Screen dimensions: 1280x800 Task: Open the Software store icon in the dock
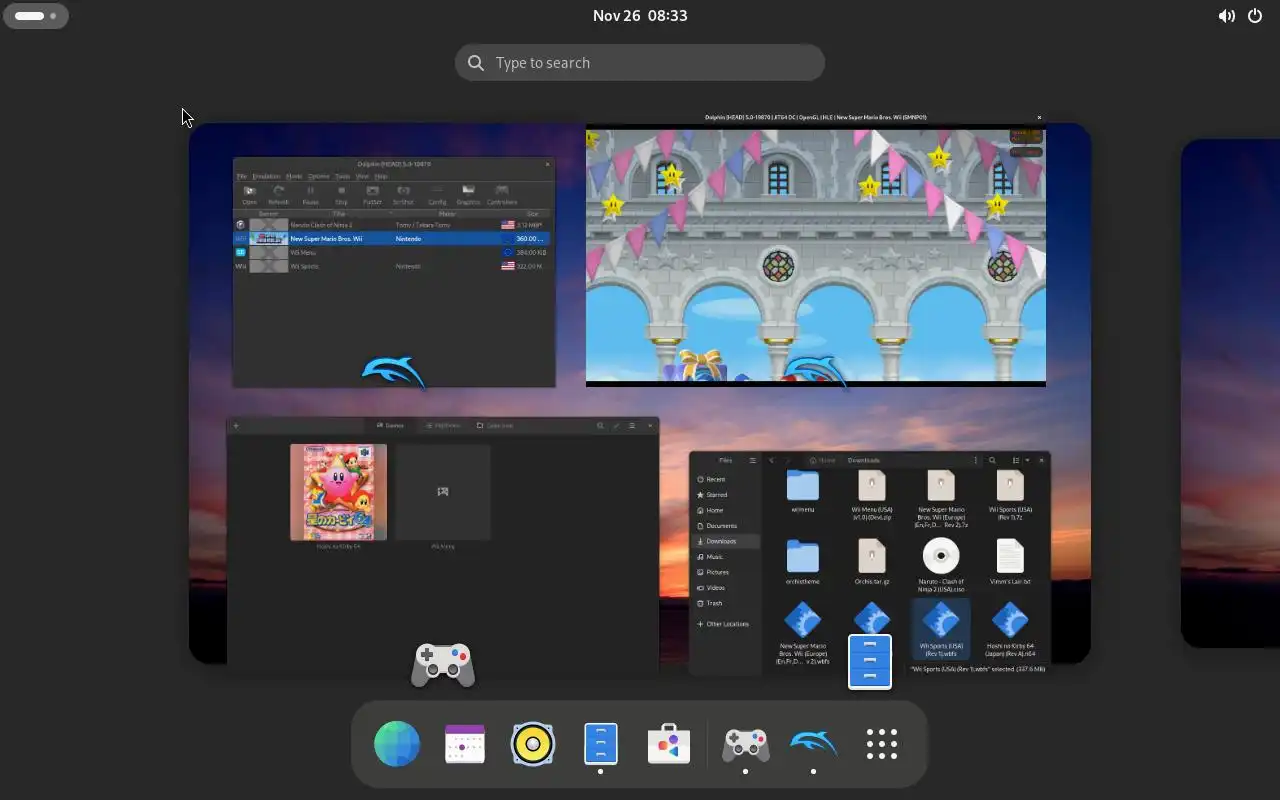click(x=669, y=744)
